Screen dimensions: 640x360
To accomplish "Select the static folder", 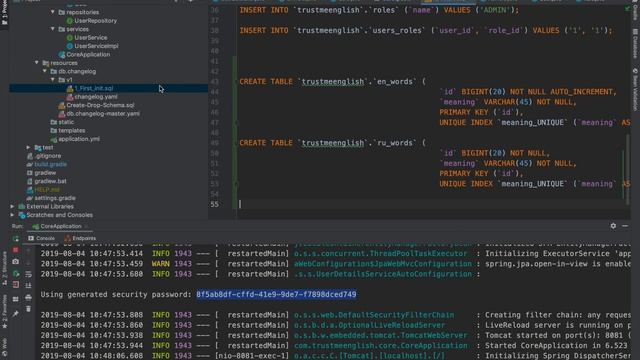I will tap(62, 122).
